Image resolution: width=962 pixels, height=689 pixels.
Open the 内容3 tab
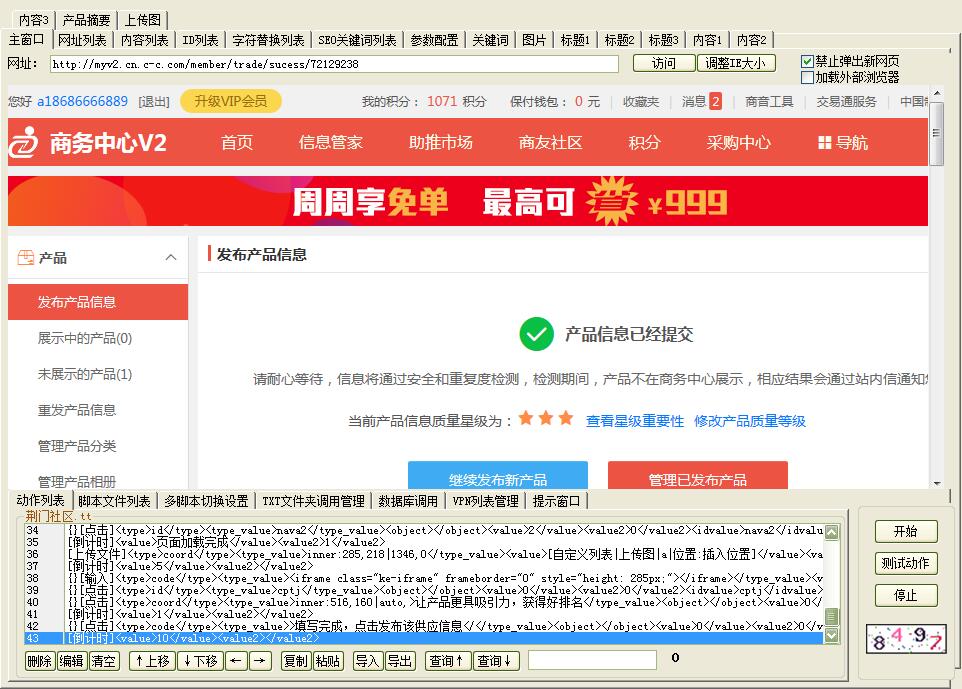click(x=34, y=20)
